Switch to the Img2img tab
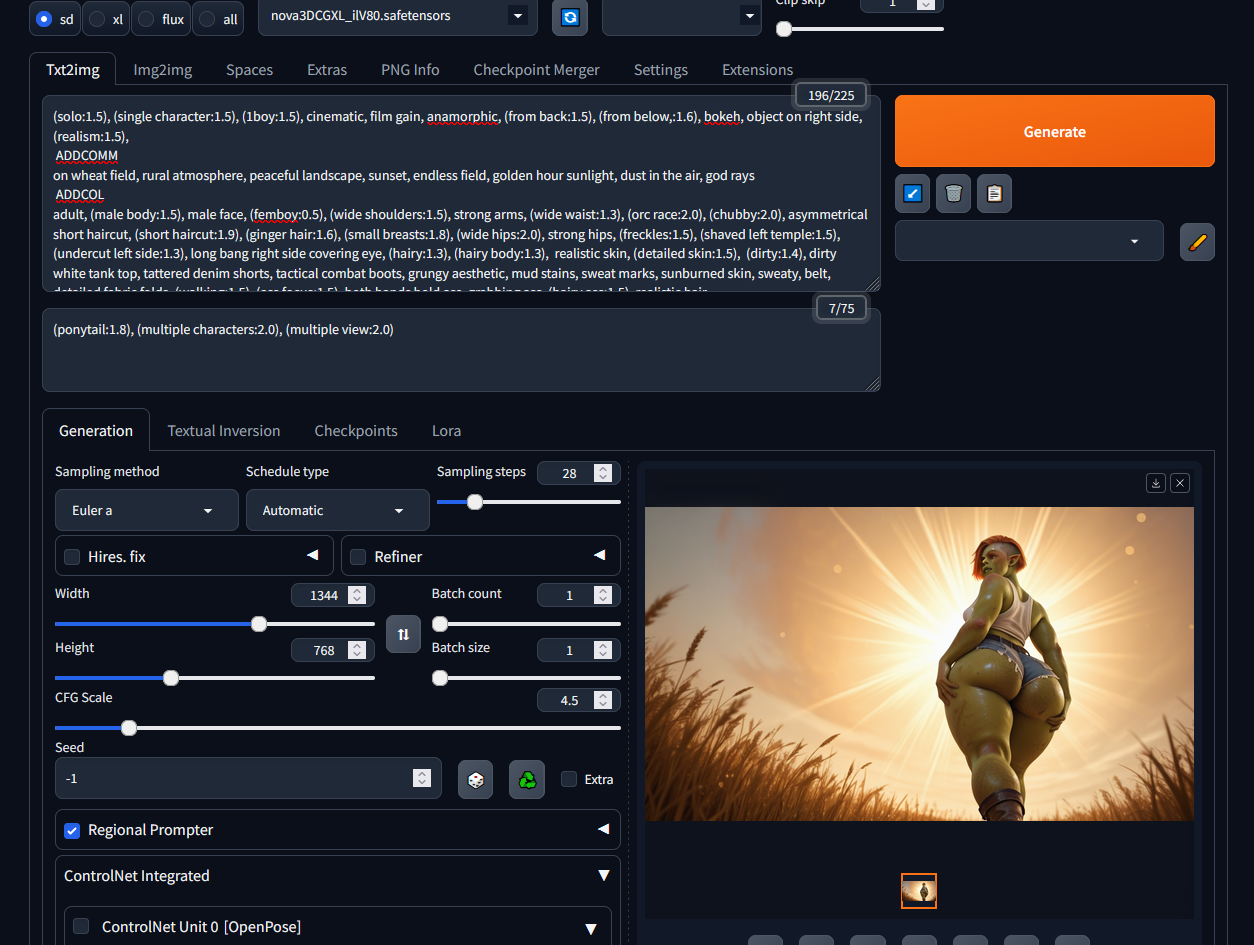Screen dimensions: 1254x945 pos(163,70)
